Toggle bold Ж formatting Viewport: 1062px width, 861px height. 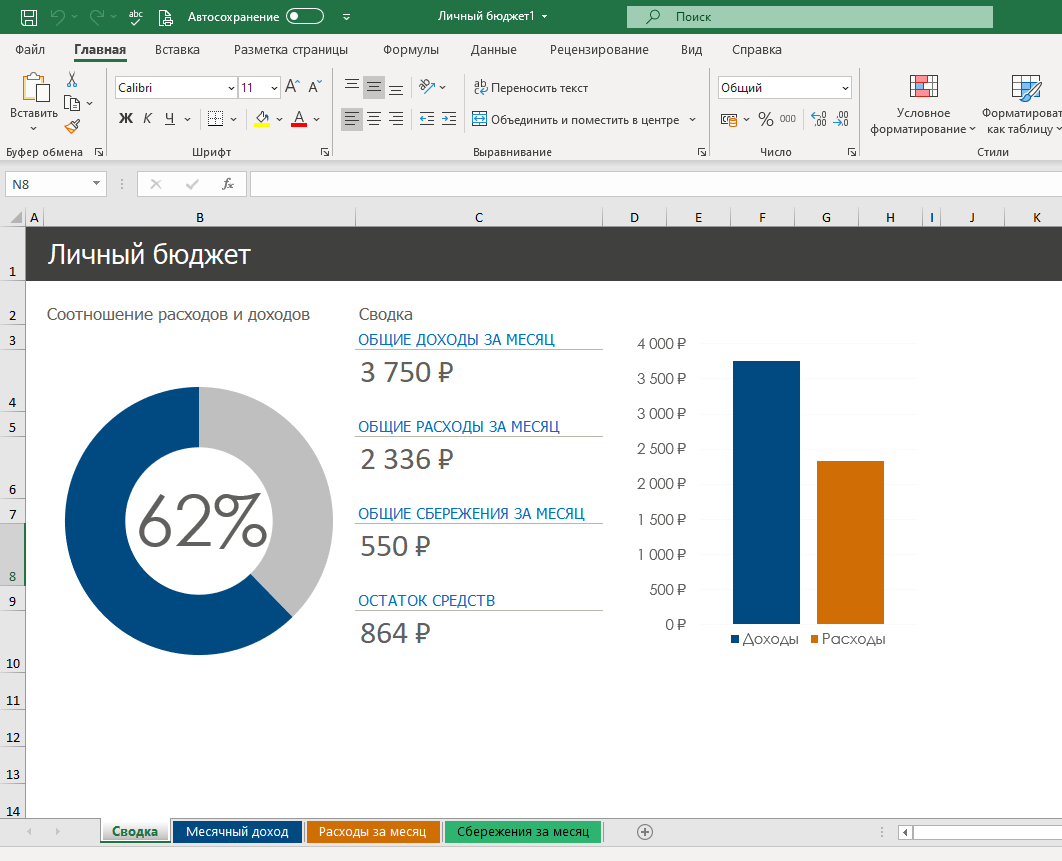point(126,119)
